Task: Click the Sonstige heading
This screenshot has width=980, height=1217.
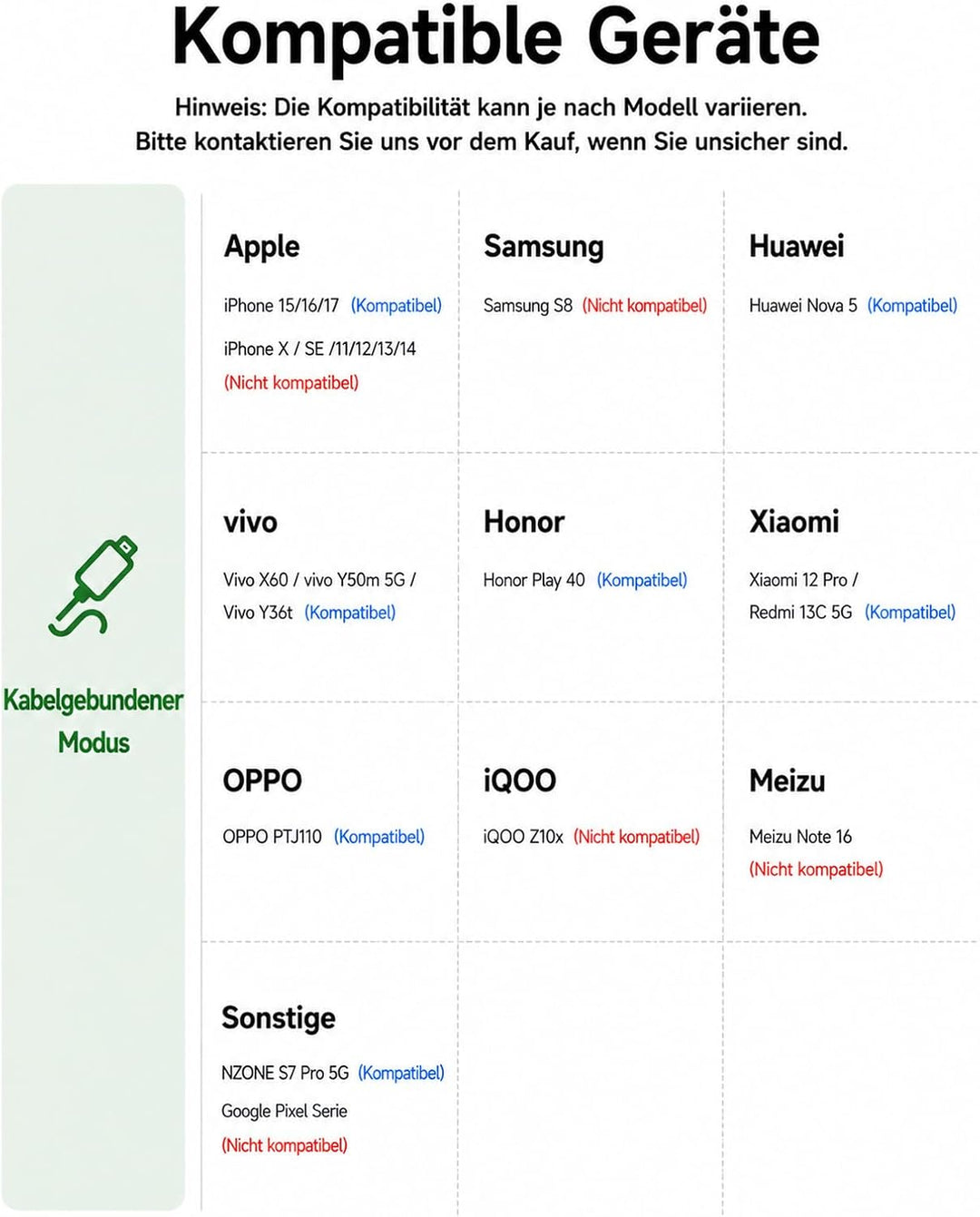Action: [279, 1018]
